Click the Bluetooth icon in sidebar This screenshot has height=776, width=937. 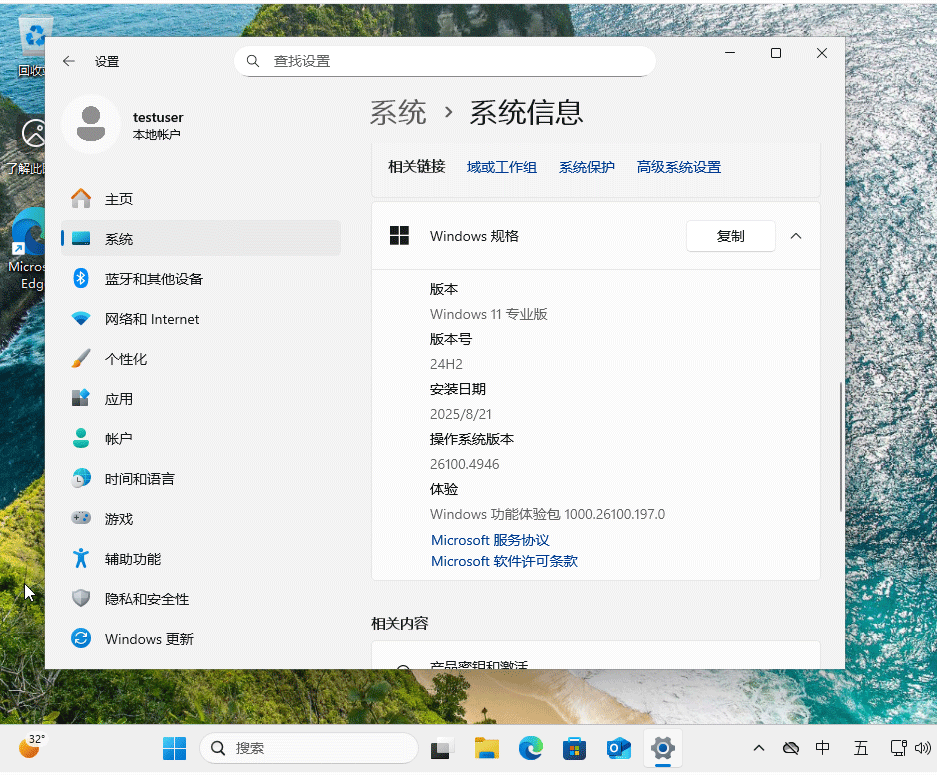[x=81, y=278]
